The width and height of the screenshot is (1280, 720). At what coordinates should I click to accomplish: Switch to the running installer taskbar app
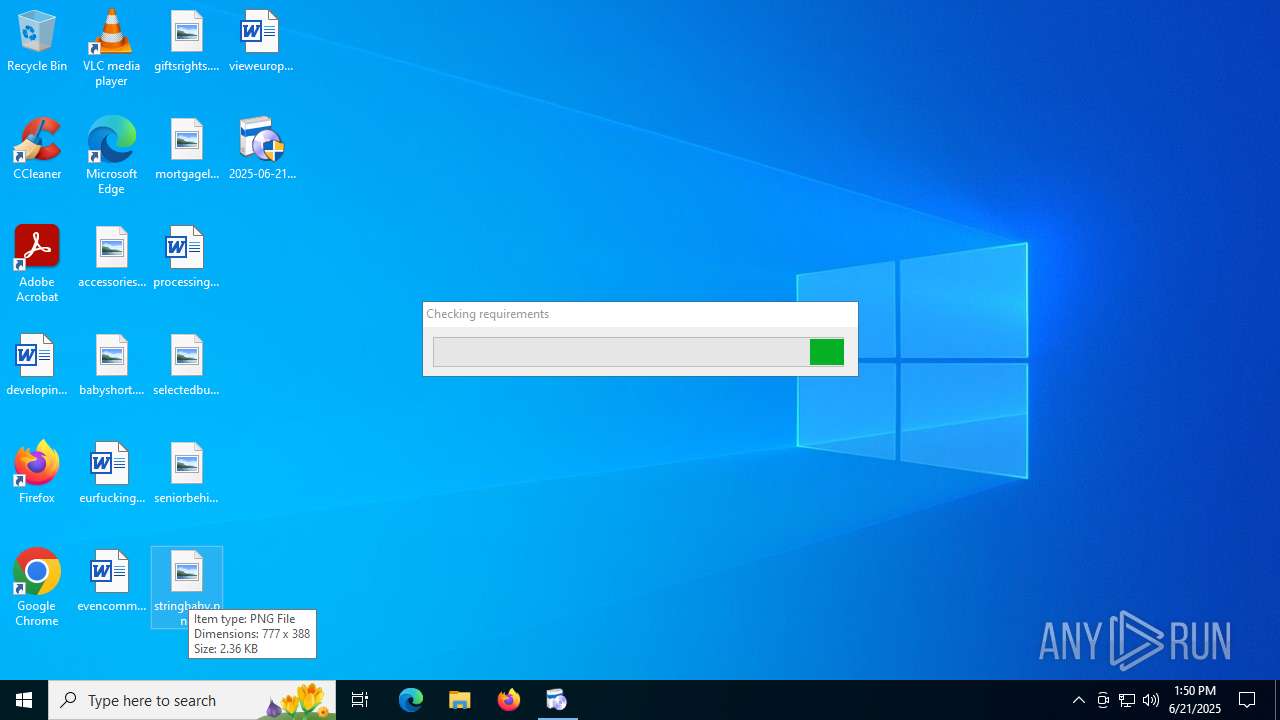[557, 700]
